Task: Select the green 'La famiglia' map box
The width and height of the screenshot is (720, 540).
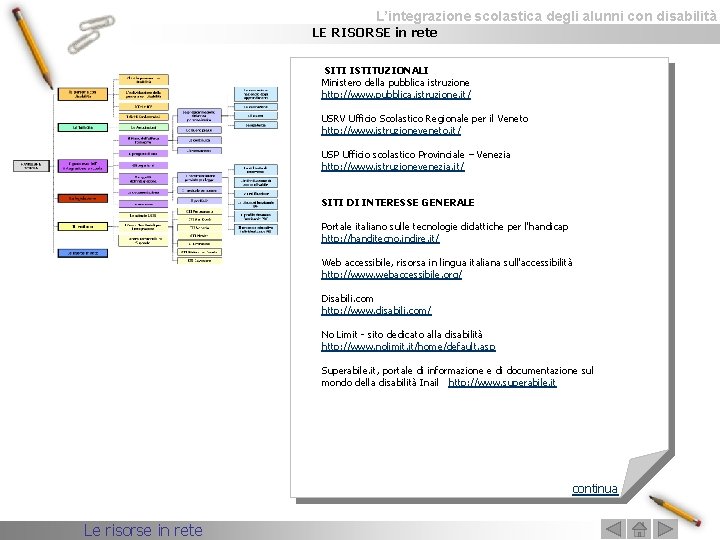Action: click(83, 127)
